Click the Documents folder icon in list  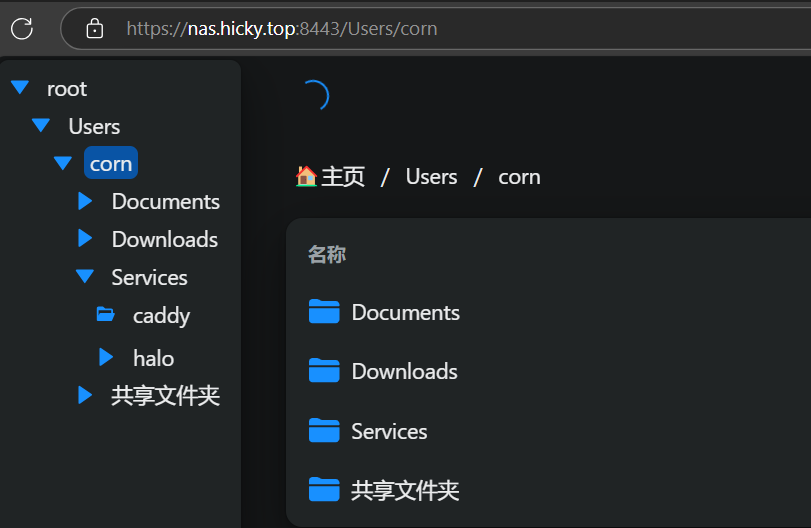coord(324,311)
